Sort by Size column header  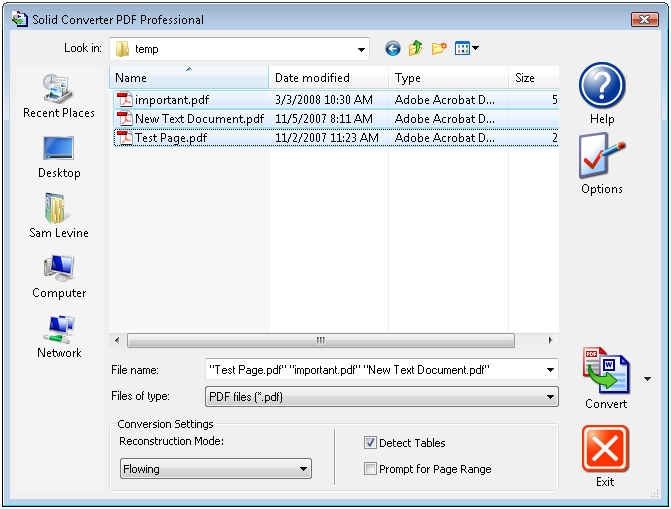click(534, 77)
